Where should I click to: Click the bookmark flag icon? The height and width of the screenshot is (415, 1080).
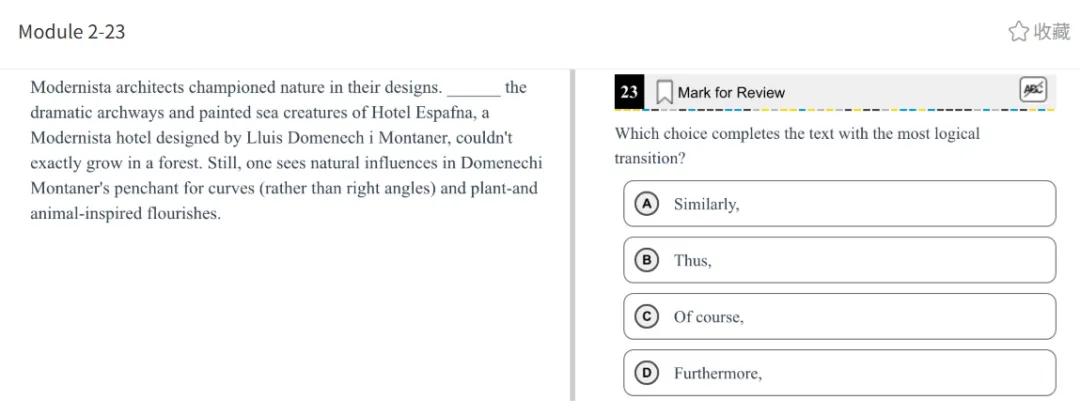click(x=664, y=92)
